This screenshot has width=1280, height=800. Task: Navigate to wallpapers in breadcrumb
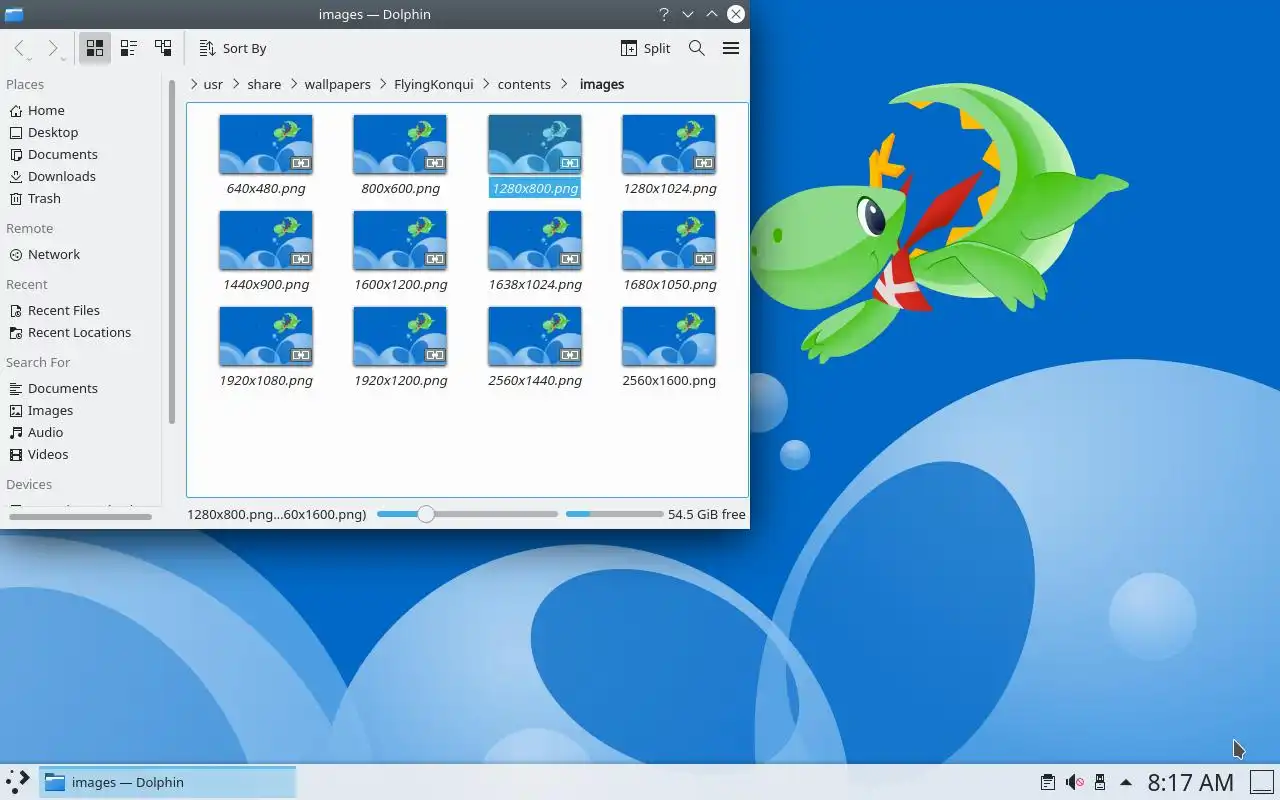[338, 84]
